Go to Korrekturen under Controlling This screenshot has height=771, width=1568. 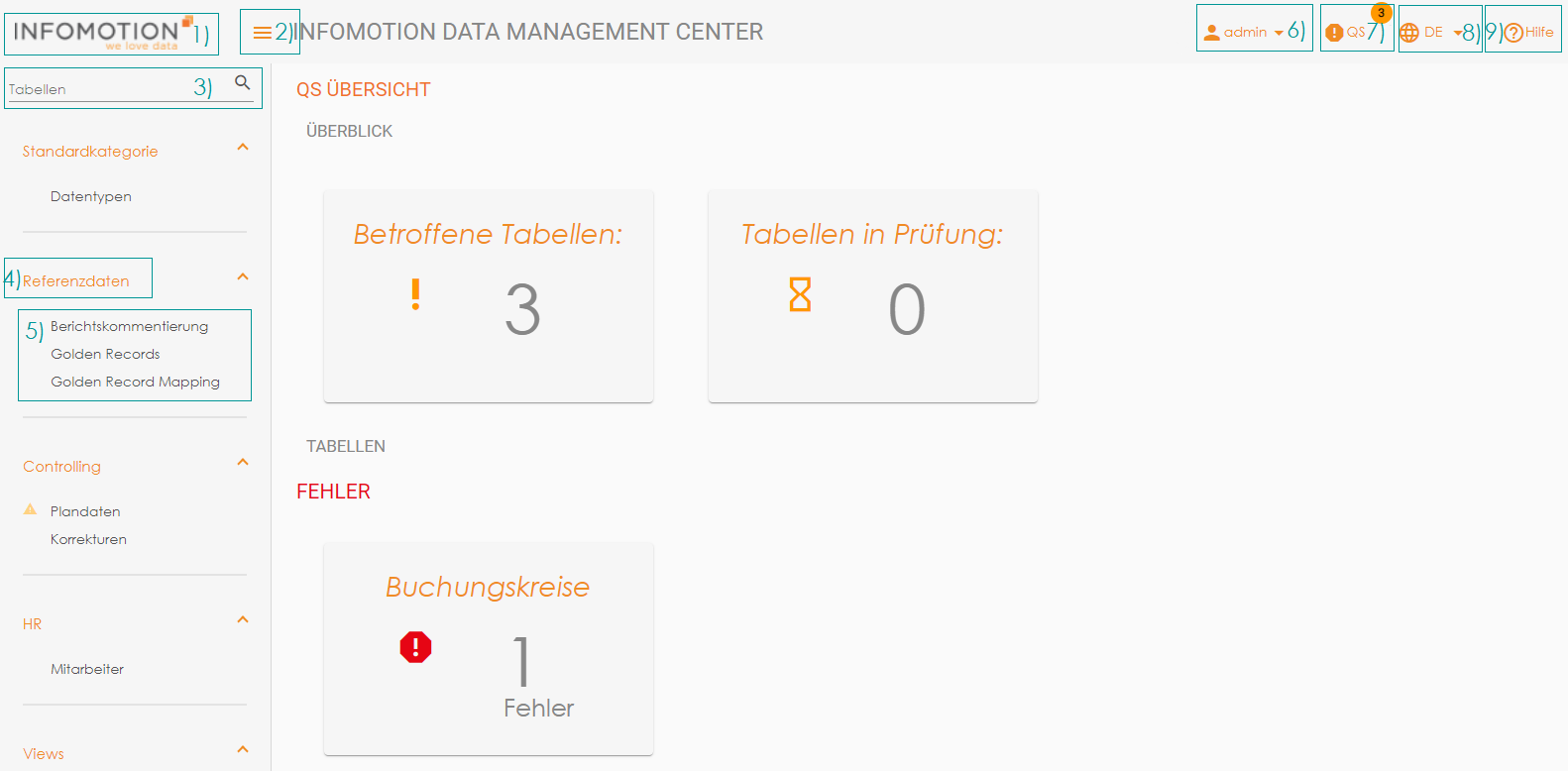click(88, 539)
